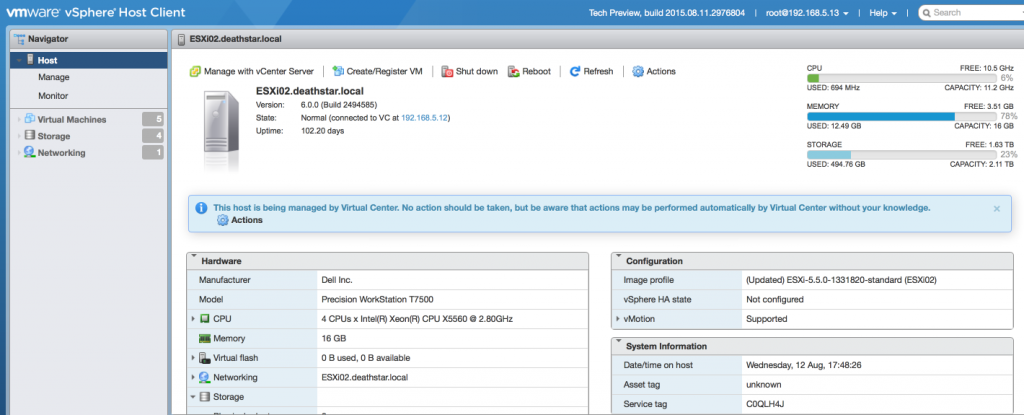
Task: Expand Virtual Machines in Navigator
Action: 19,119
